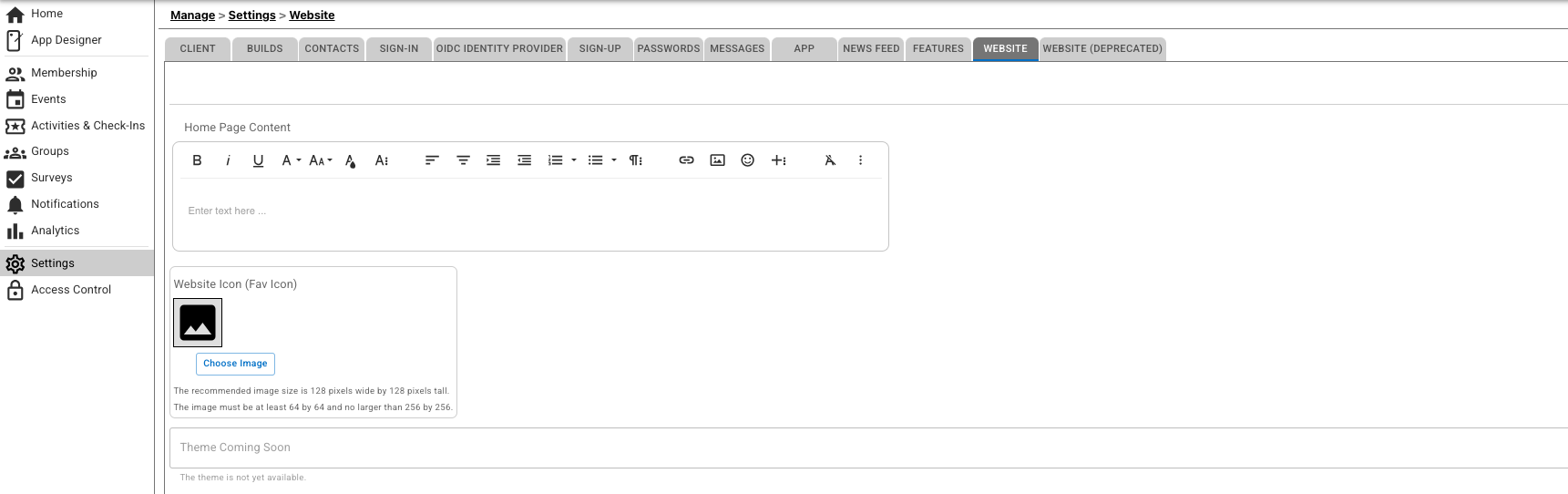Click the Choose Image button
The width and height of the screenshot is (1568, 494).
pyautogui.click(x=235, y=364)
